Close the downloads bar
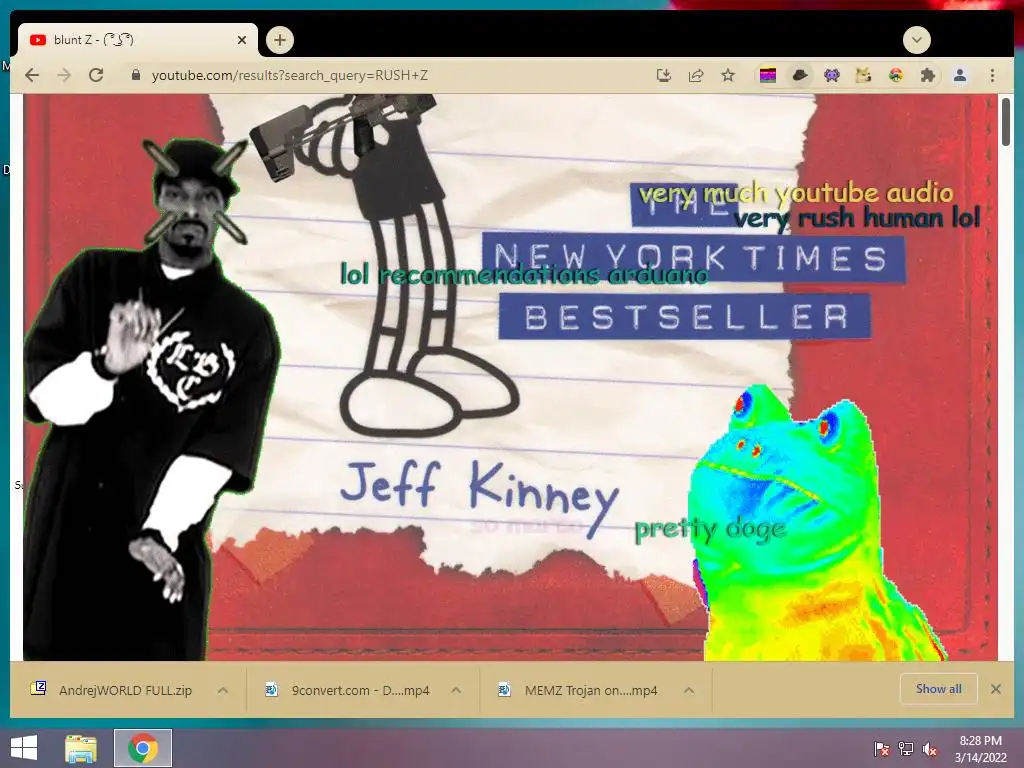This screenshot has height=768, width=1024. click(x=996, y=689)
